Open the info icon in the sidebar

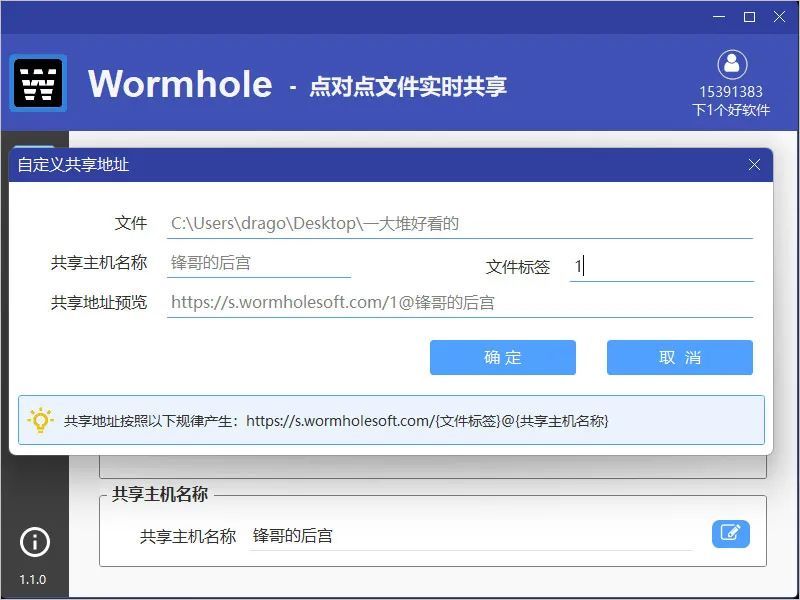(35, 542)
